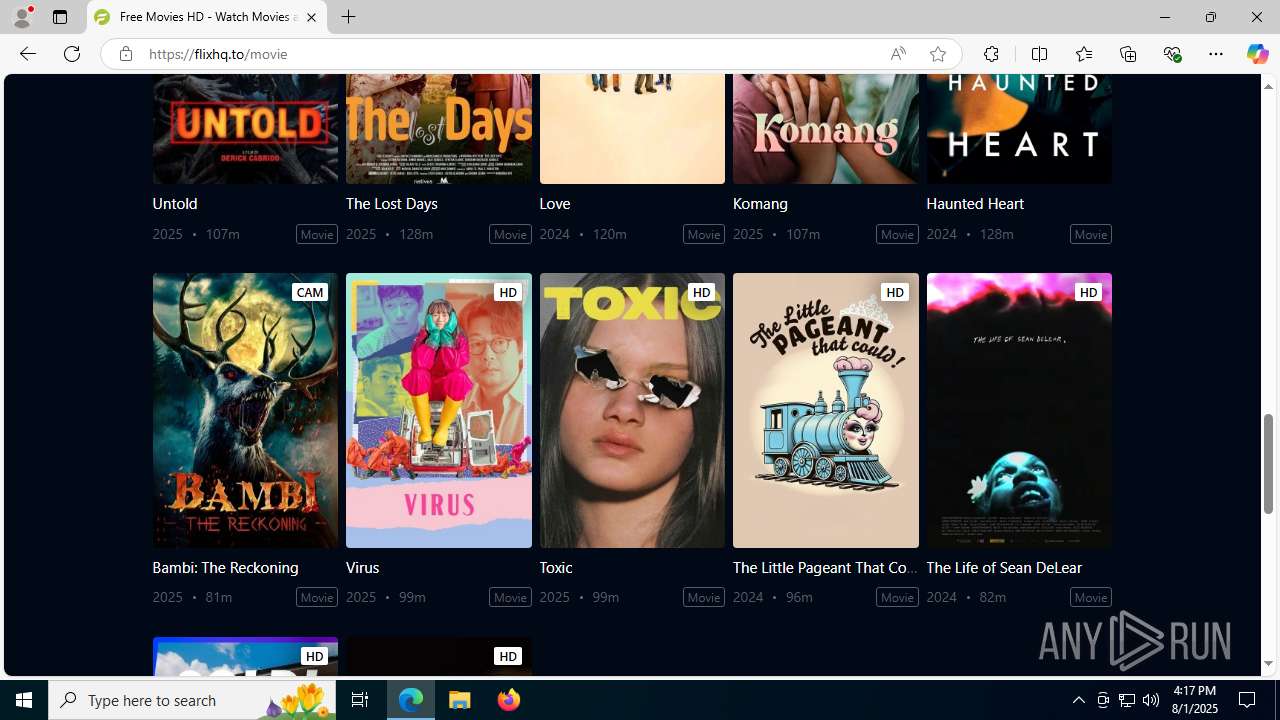Image resolution: width=1280 pixels, height=720 pixels.
Task: Click the page vertical scrollbar thumb
Action: coord(1269,463)
